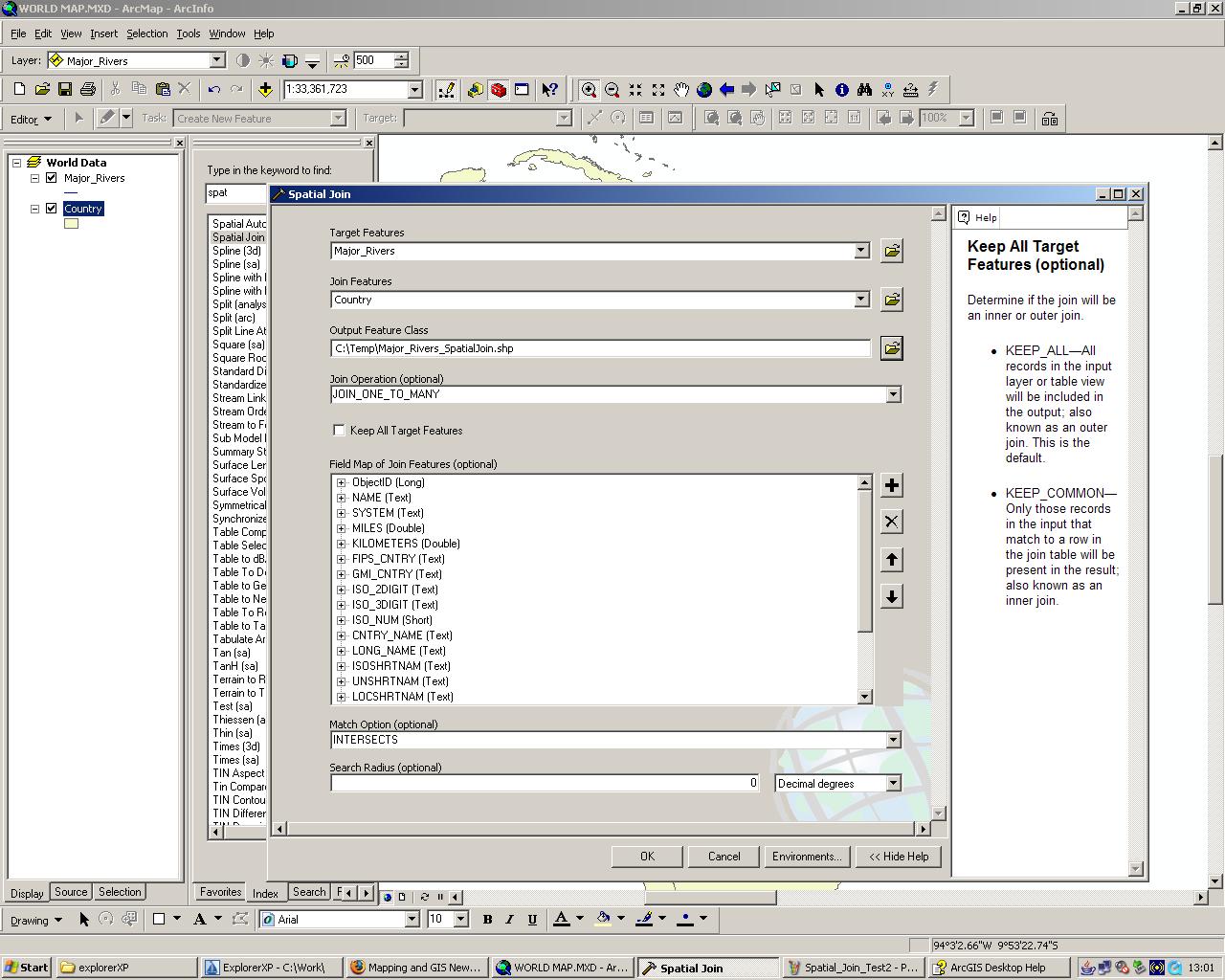The width and height of the screenshot is (1225, 980).
Task: Toggle Keep All Target Features checkbox
Action: tap(339, 431)
